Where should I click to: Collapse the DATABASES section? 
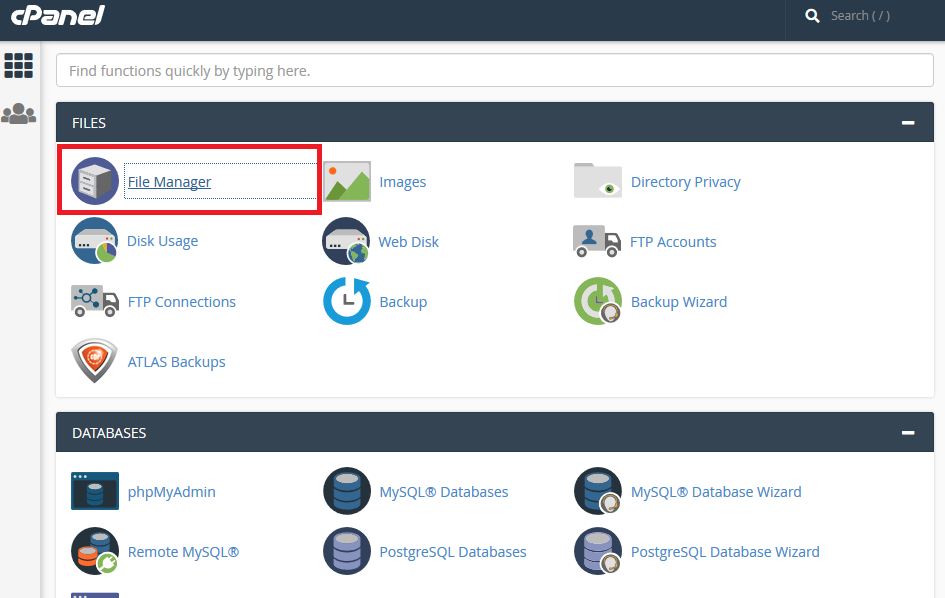pyautogui.click(x=908, y=433)
